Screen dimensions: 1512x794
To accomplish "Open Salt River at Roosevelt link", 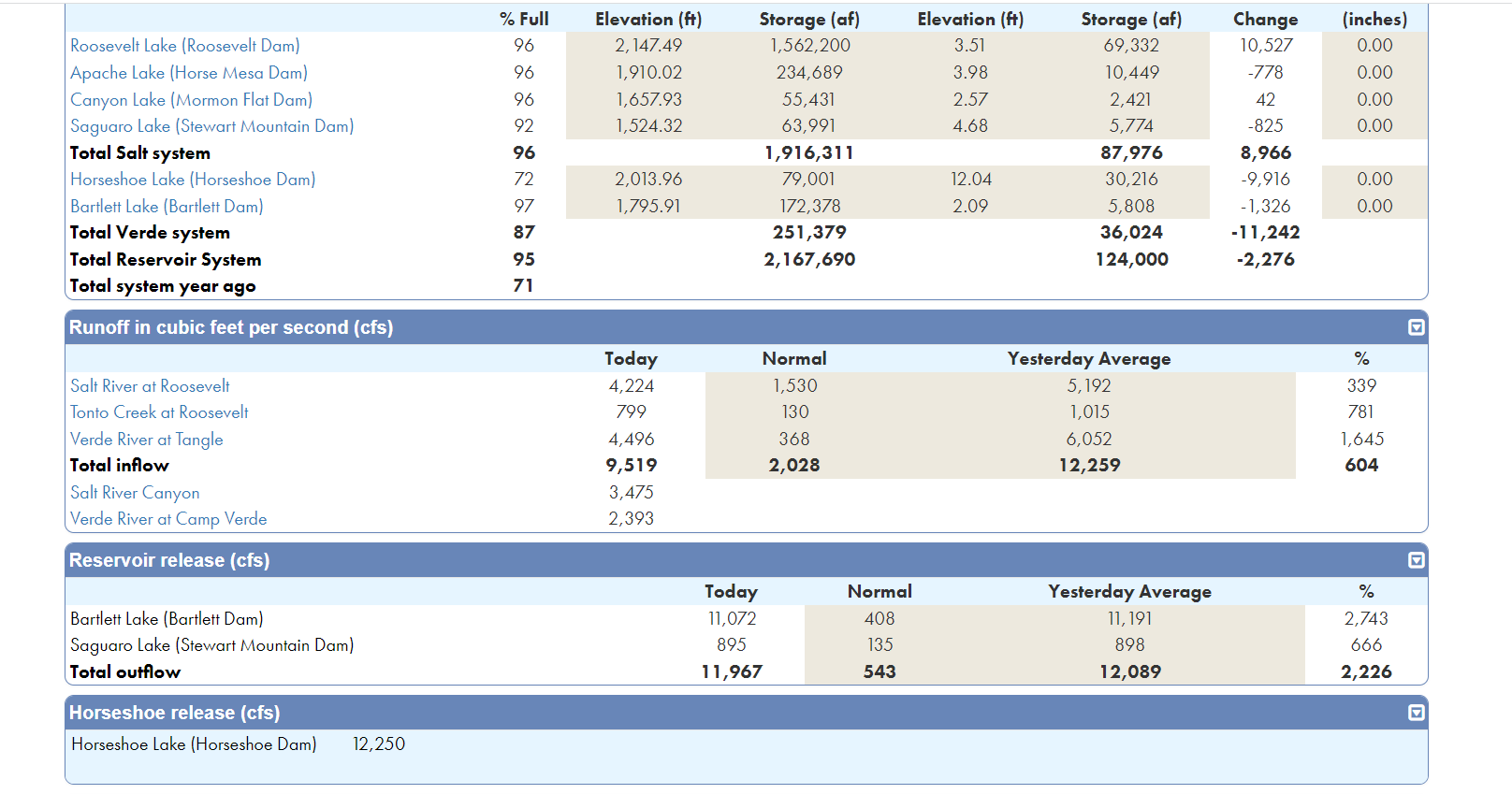I will click(x=150, y=386).
